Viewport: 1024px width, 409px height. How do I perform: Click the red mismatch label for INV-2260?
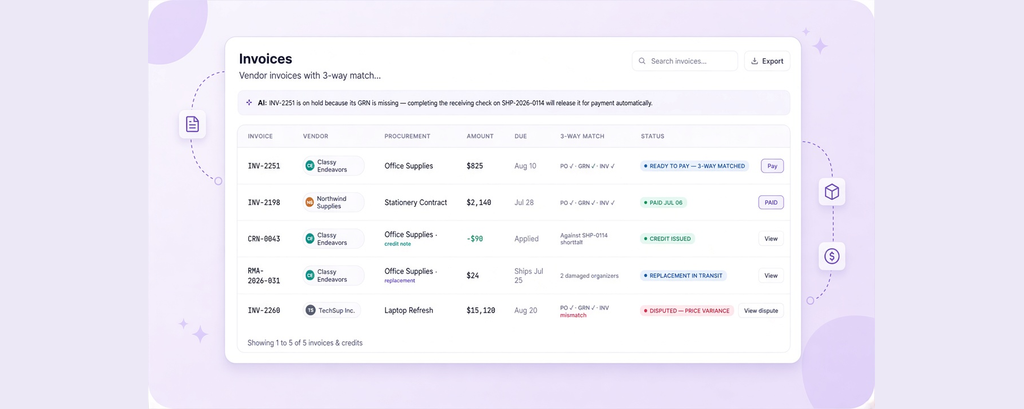[573, 315]
